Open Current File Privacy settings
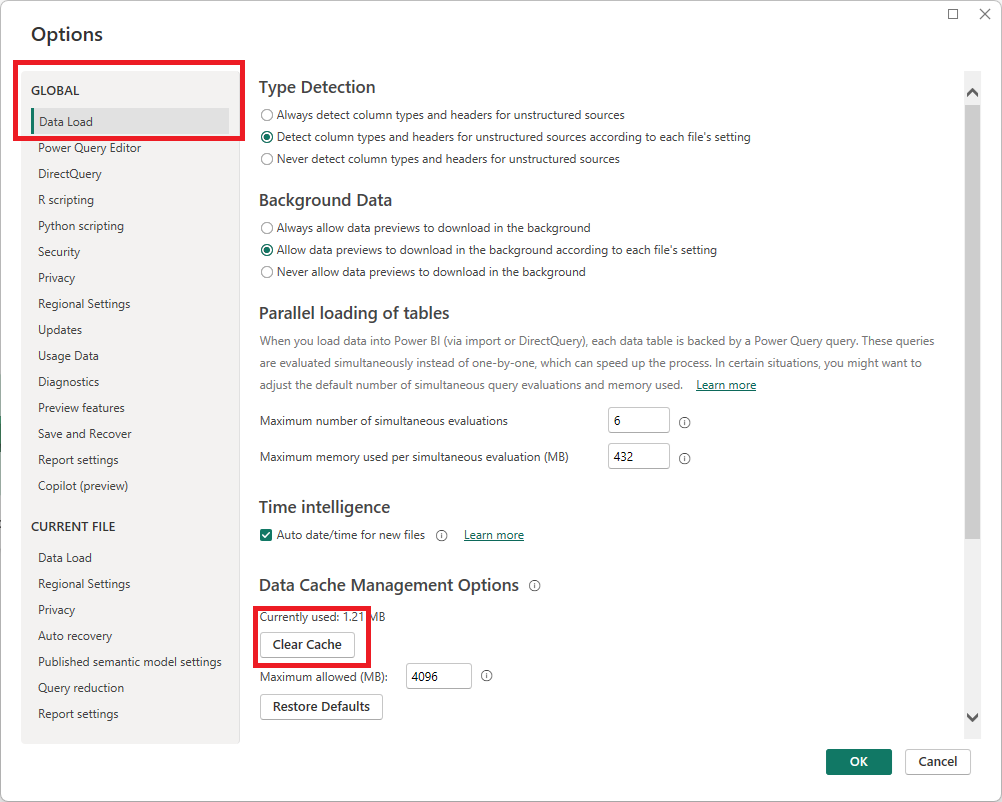This screenshot has width=1002, height=802. click(56, 610)
